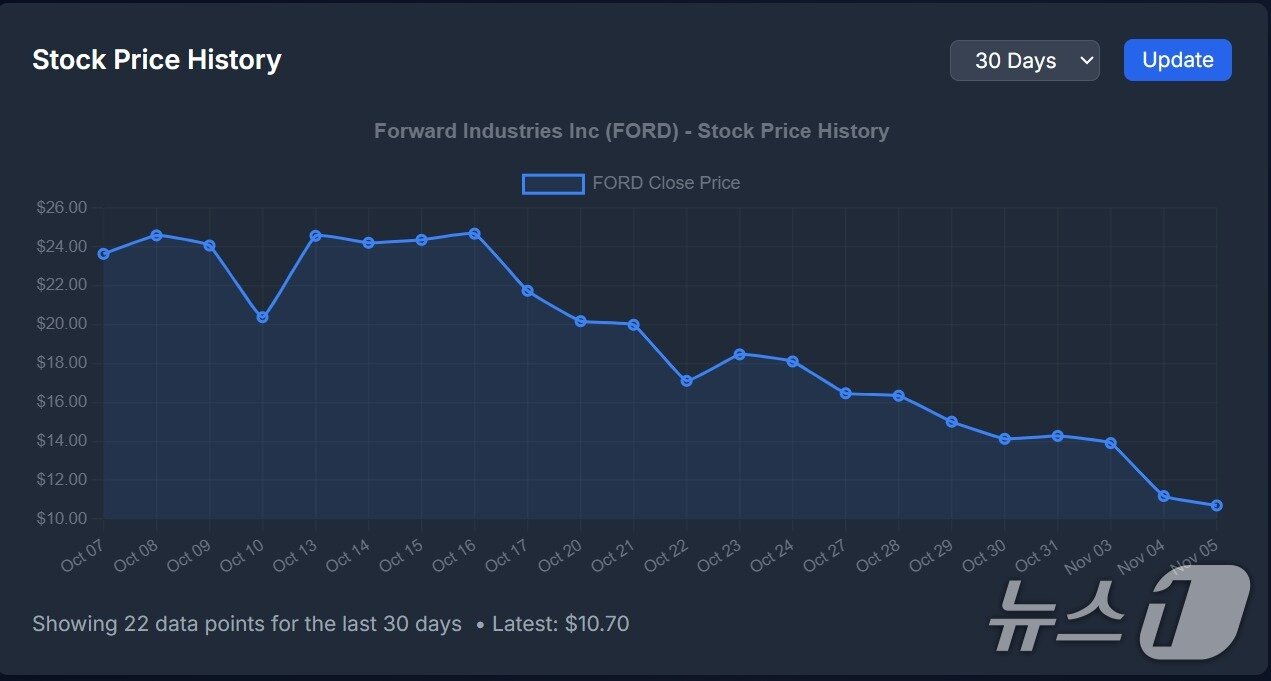
Task: Open the 30 Days range dropdown
Action: click(x=1024, y=60)
